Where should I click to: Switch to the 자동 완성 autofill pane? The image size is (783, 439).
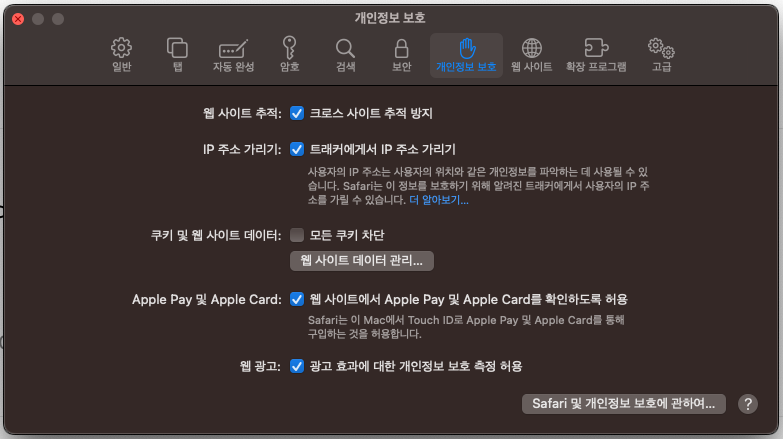pyautogui.click(x=233, y=54)
